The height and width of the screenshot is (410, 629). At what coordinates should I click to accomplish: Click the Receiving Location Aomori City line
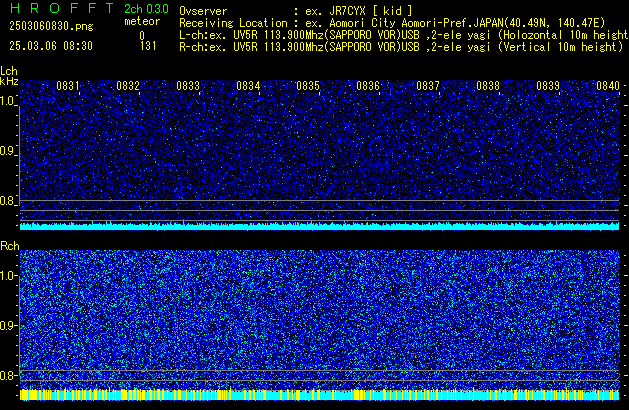[x=392, y=23]
